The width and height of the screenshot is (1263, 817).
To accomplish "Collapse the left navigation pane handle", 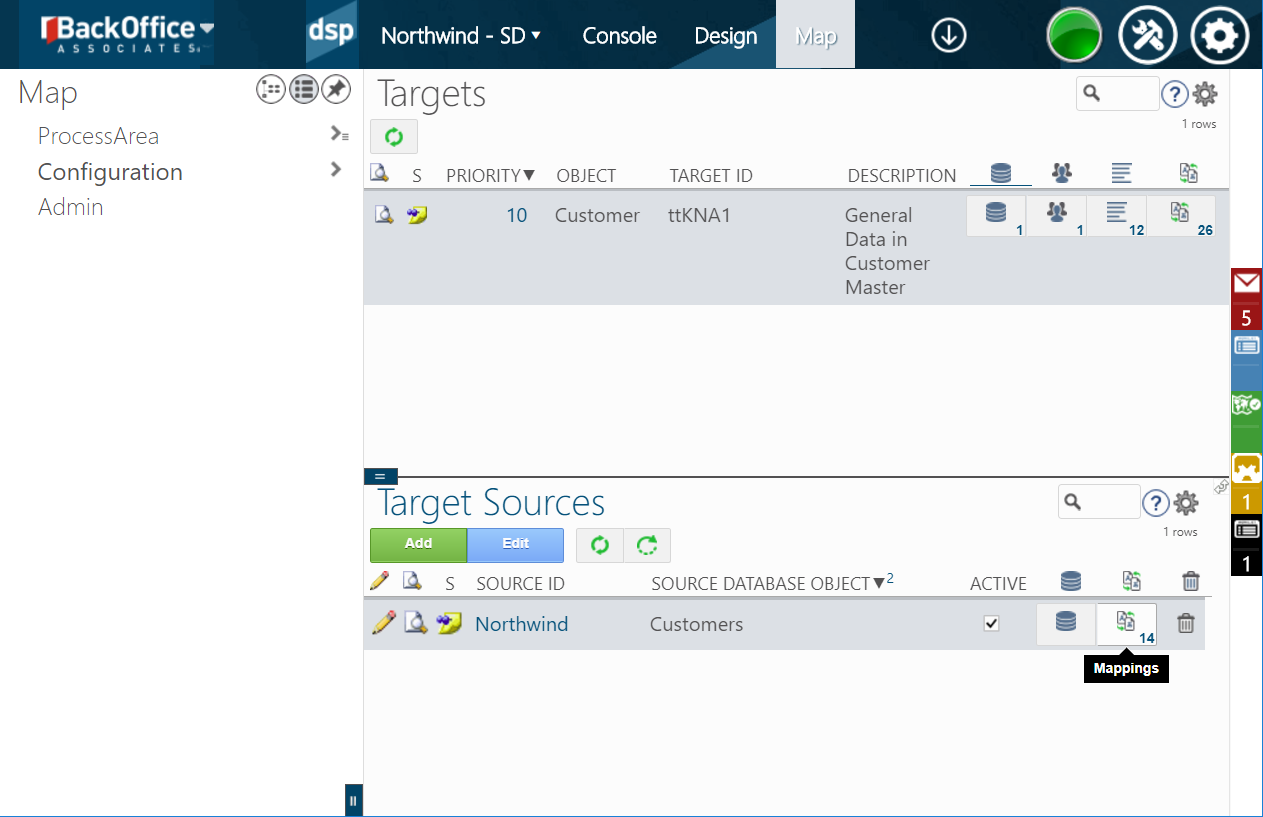I will click(x=353, y=800).
